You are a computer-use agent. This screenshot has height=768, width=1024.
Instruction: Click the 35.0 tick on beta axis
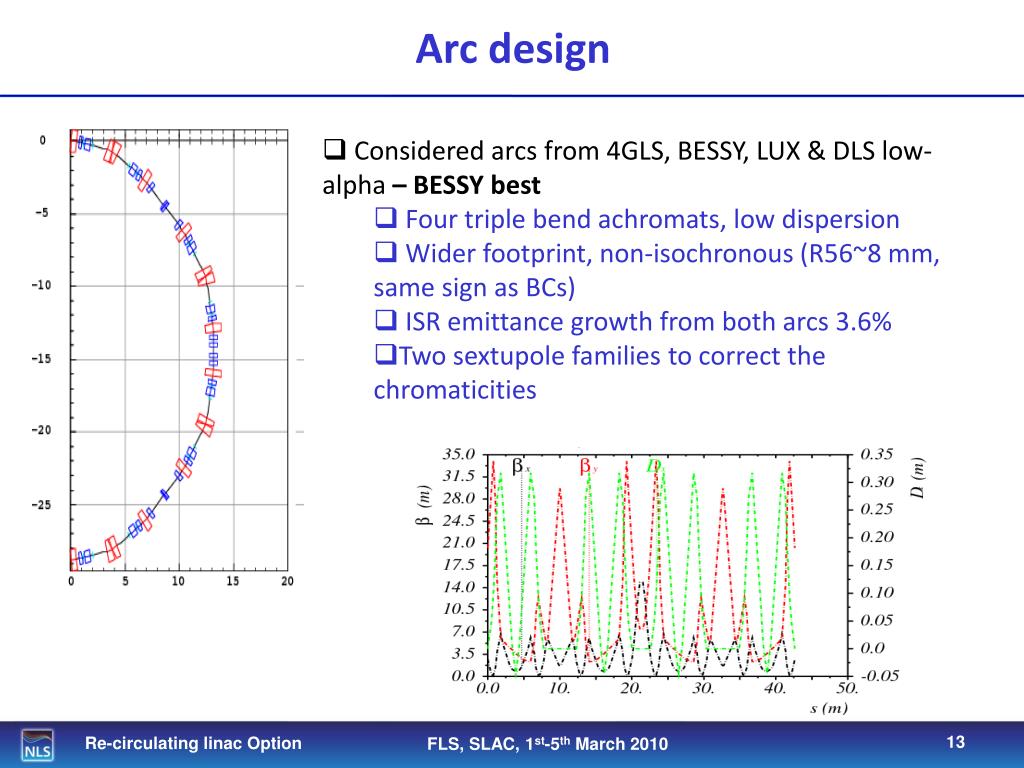click(x=459, y=454)
